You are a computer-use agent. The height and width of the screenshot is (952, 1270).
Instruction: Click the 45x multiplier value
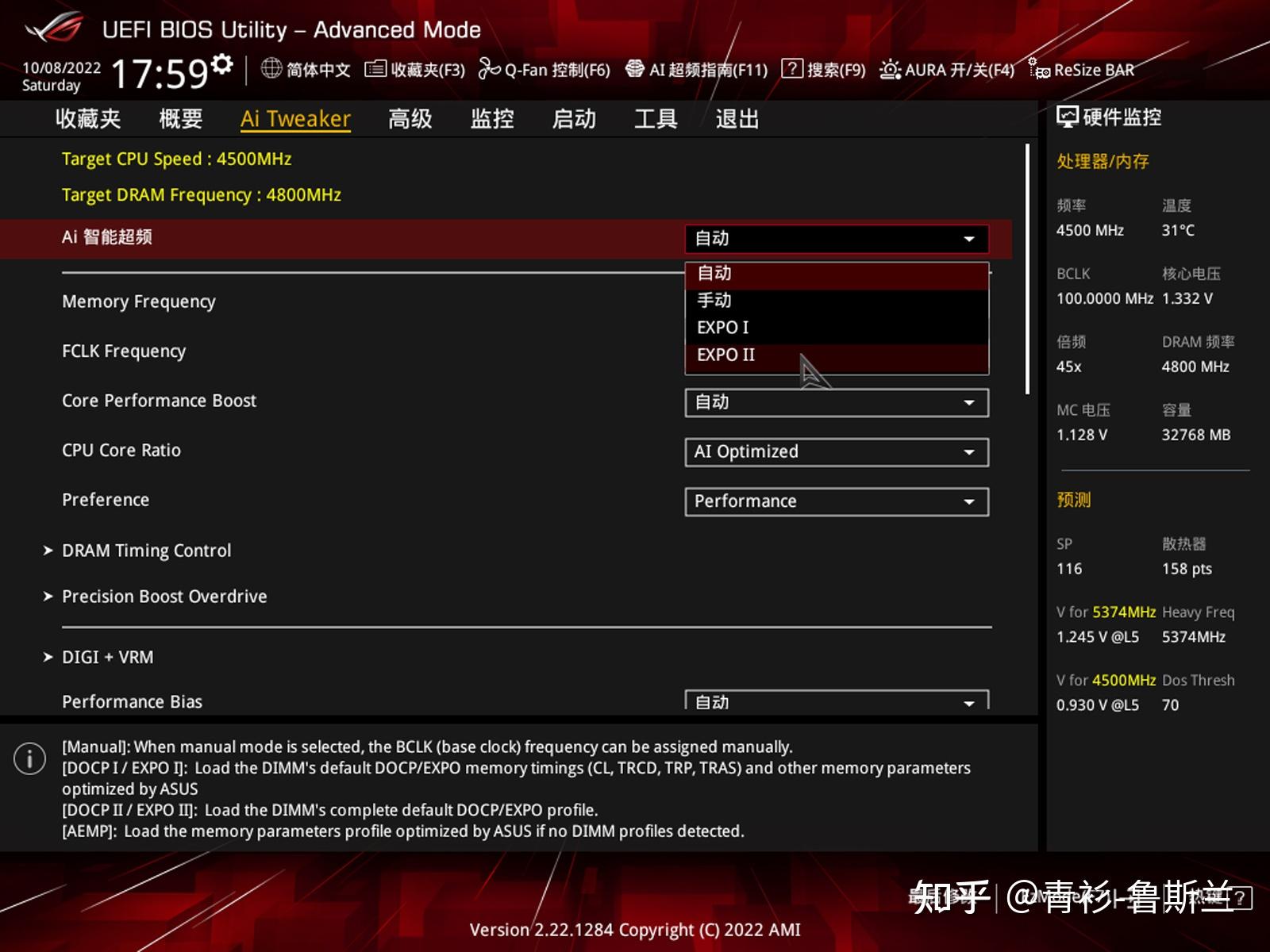point(1068,367)
